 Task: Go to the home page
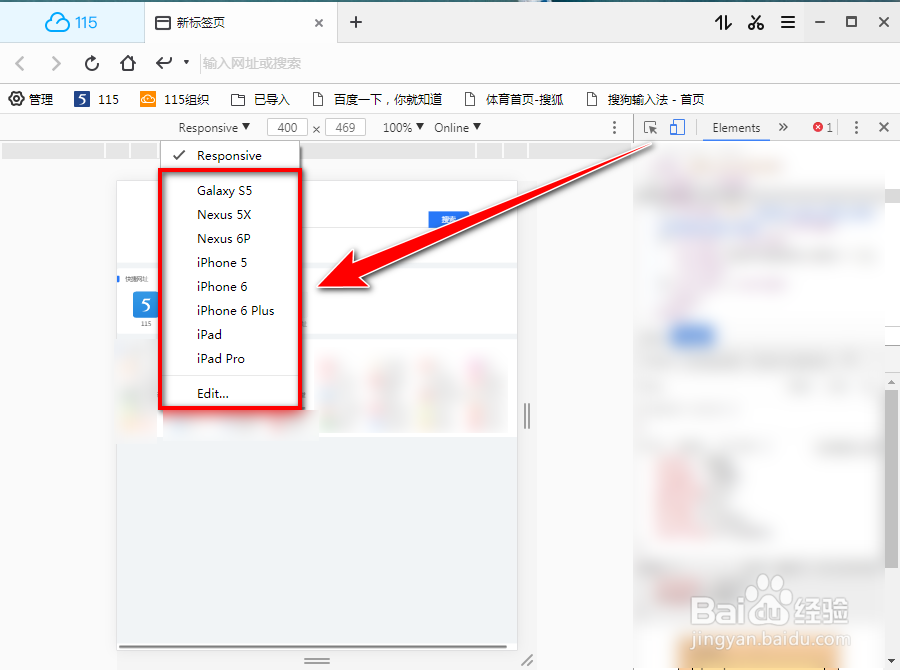pos(127,63)
